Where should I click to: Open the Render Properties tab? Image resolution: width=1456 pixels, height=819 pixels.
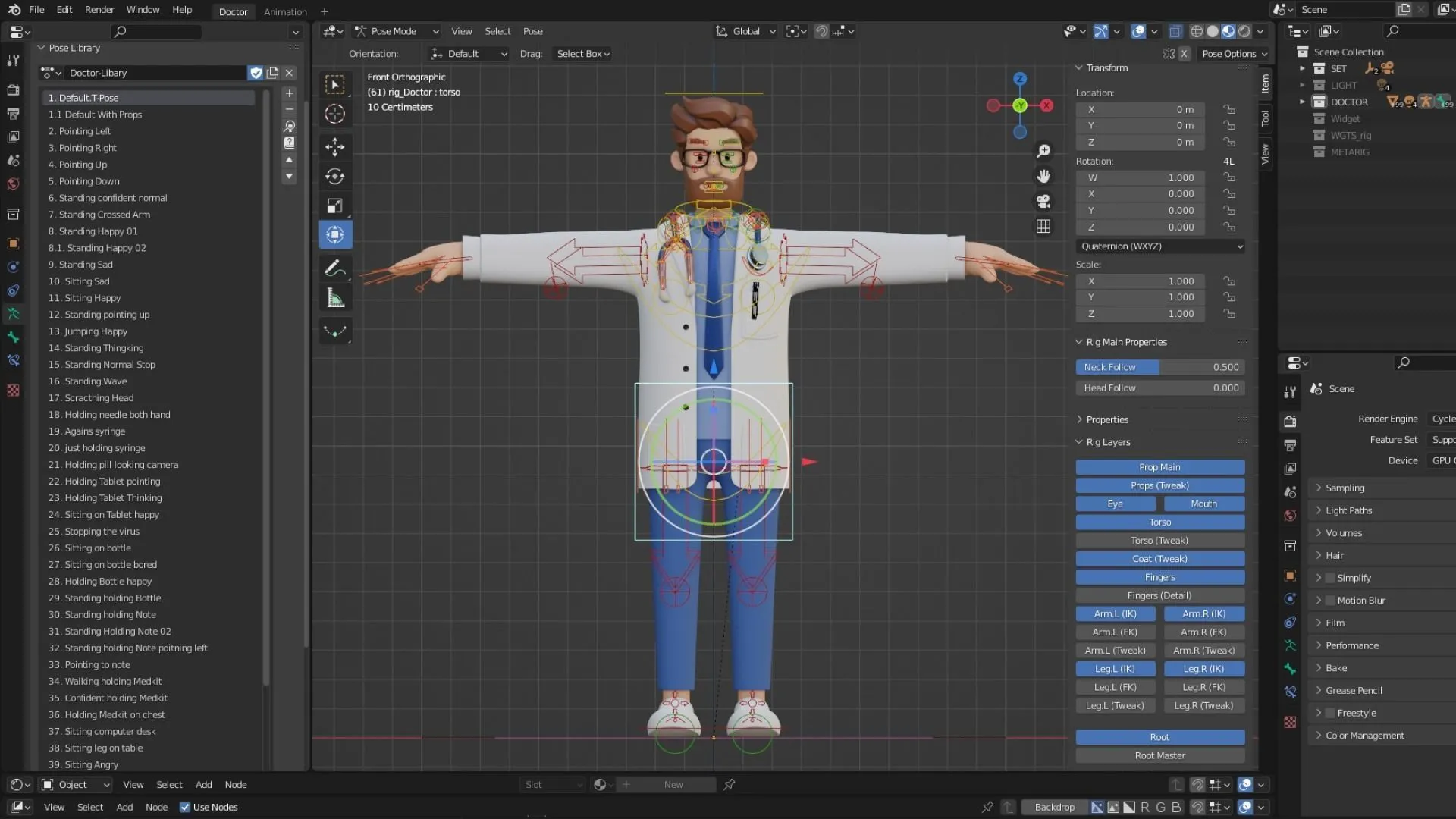pos(1290,421)
